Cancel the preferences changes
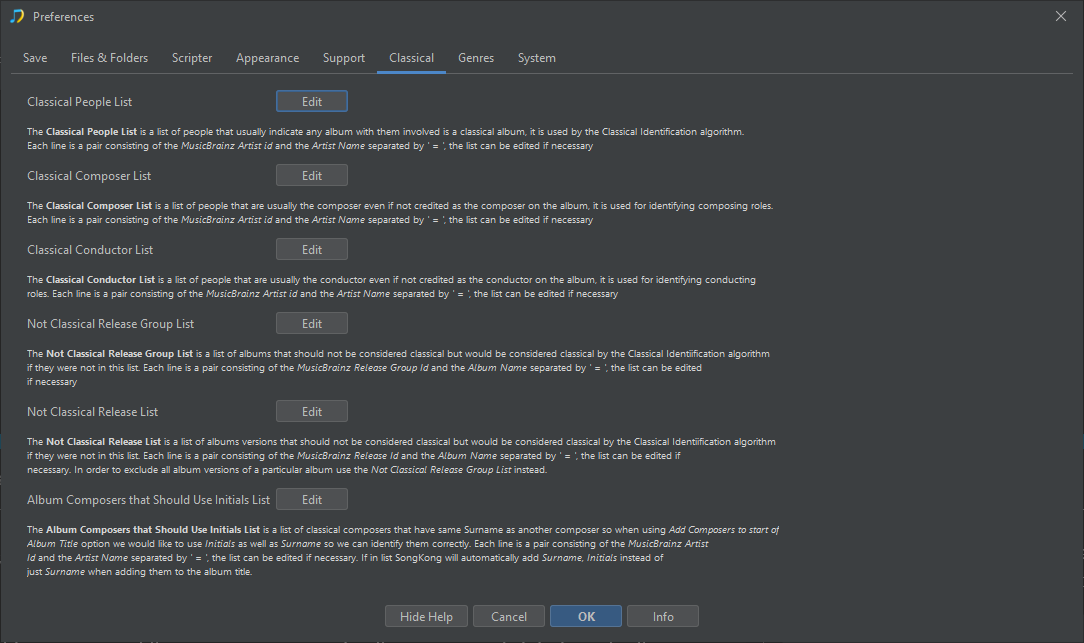Viewport: 1084px width, 643px height. pyautogui.click(x=509, y=617)
